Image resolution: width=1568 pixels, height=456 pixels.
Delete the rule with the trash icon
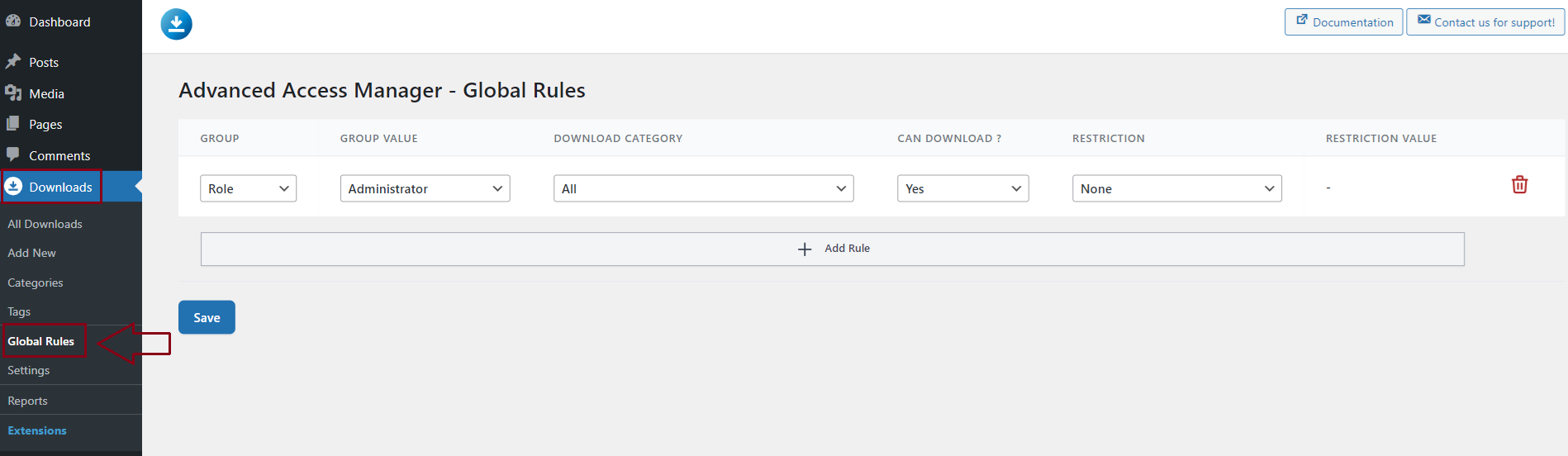pyautogui.click(x=1519, y=185)
